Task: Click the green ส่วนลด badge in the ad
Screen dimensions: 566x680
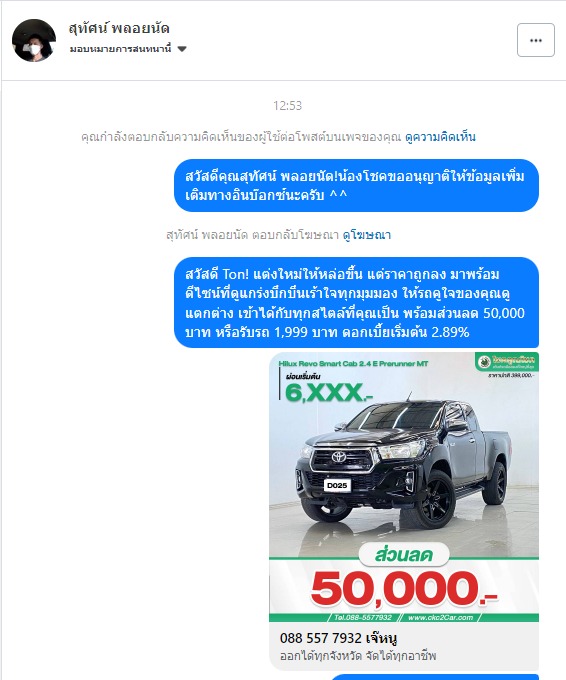Action: click(404, 555)
